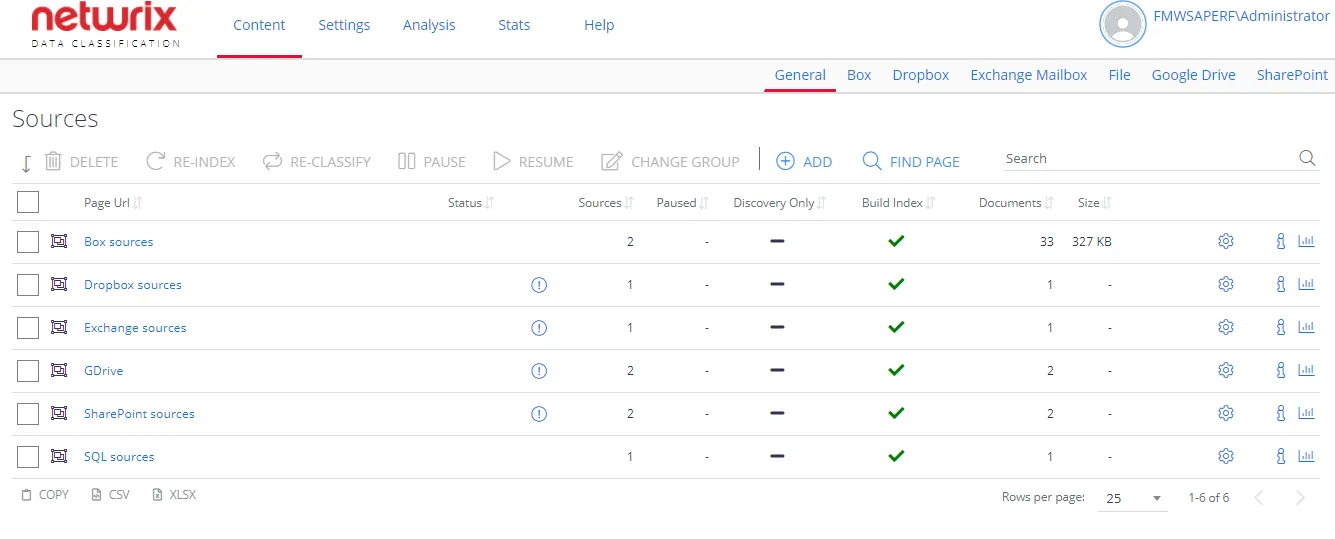Open the statistics chart icon for GDrive row

pos(1306,370)
